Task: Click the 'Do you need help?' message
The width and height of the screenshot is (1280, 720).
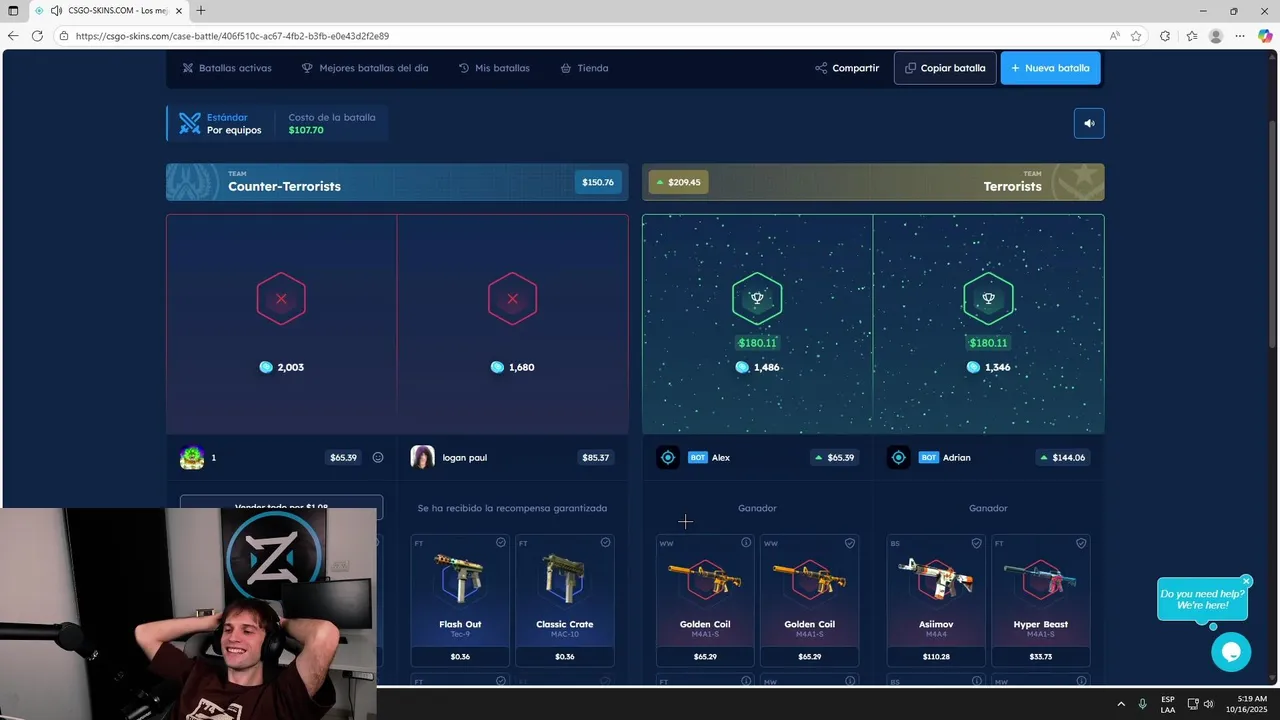Action: [1202, 599]
